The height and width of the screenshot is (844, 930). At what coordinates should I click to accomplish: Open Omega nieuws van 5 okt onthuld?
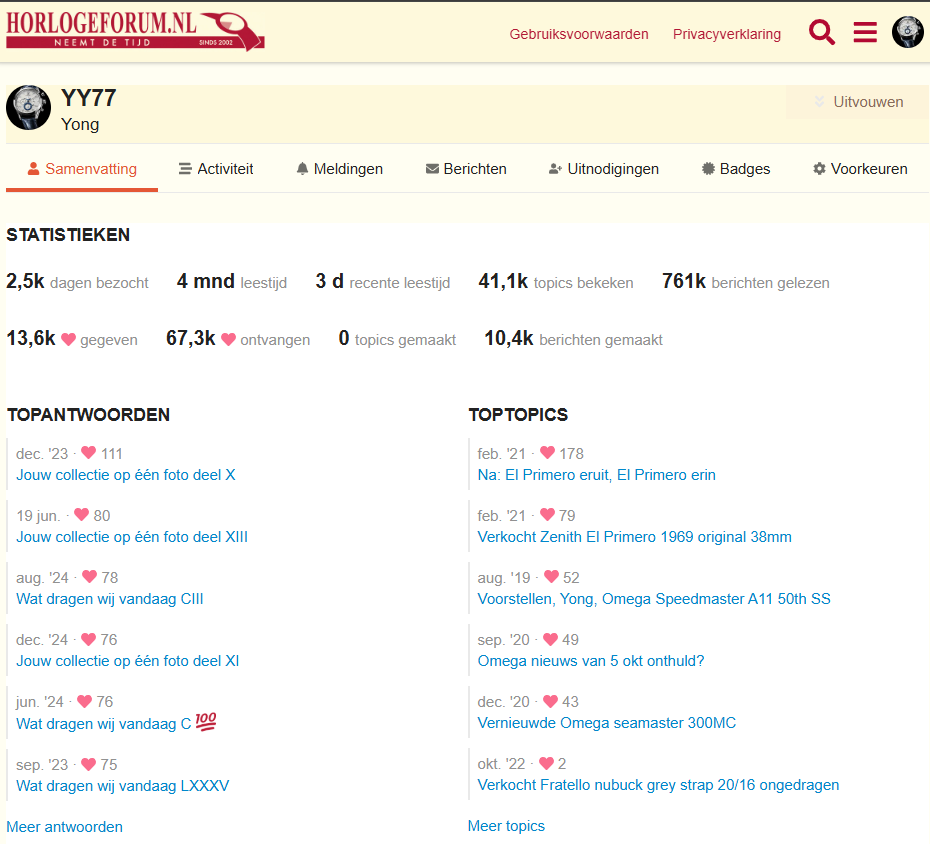tap(591, 661)
